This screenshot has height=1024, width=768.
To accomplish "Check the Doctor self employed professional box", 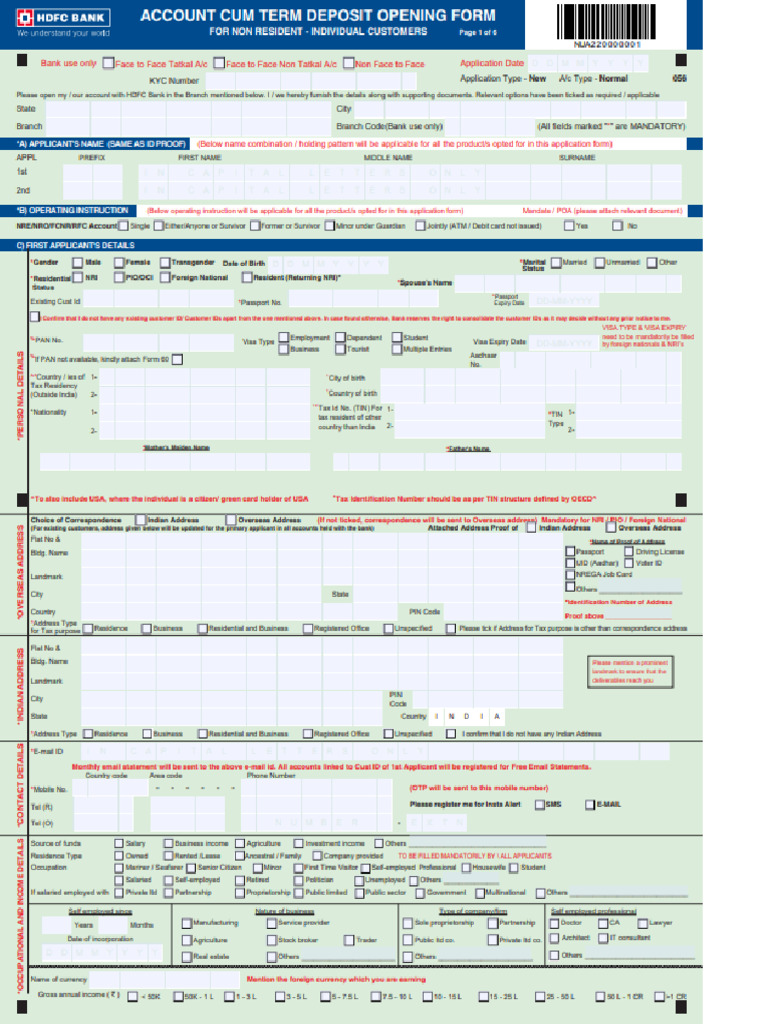I will [x=554, y=923].
